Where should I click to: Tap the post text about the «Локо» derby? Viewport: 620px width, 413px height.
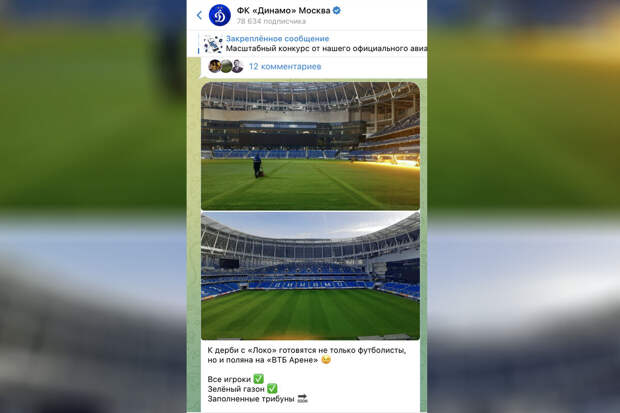click(x=307, y=355)
